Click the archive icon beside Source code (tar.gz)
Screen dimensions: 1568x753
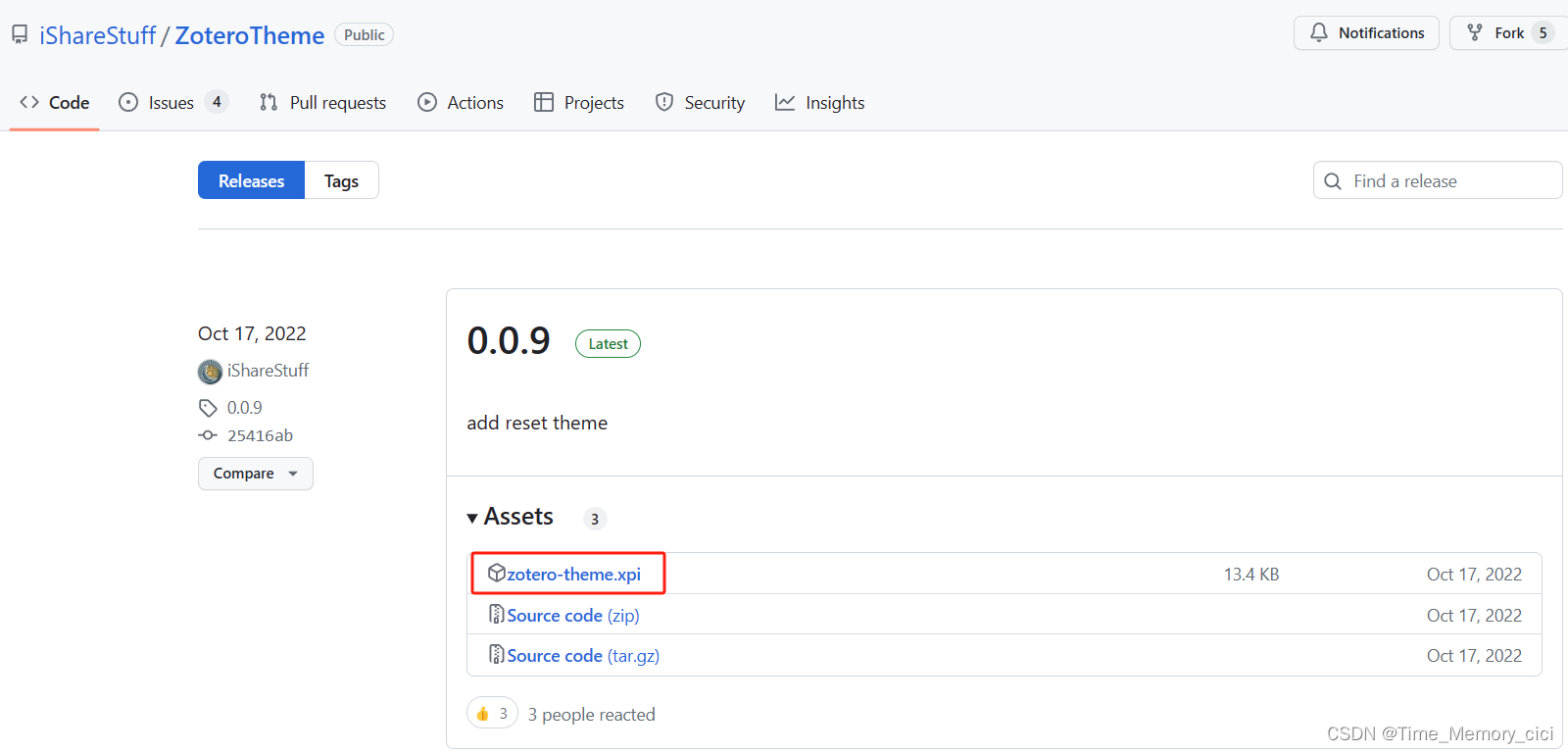pyautogui.click(x=497, y=654)
